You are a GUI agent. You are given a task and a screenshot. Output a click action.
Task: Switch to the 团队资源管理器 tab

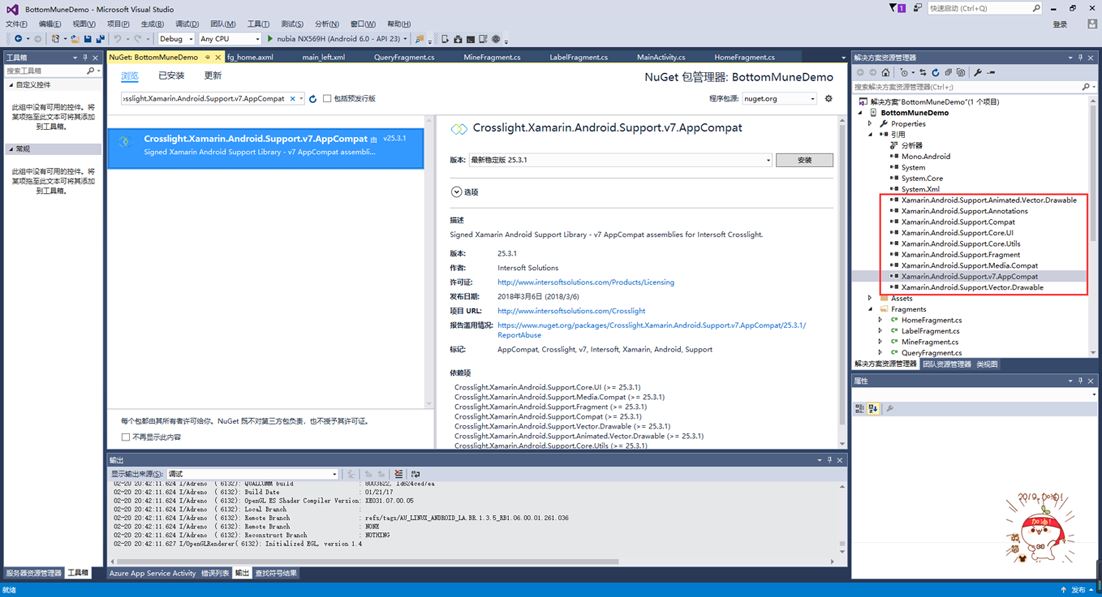tap(946, 364)
